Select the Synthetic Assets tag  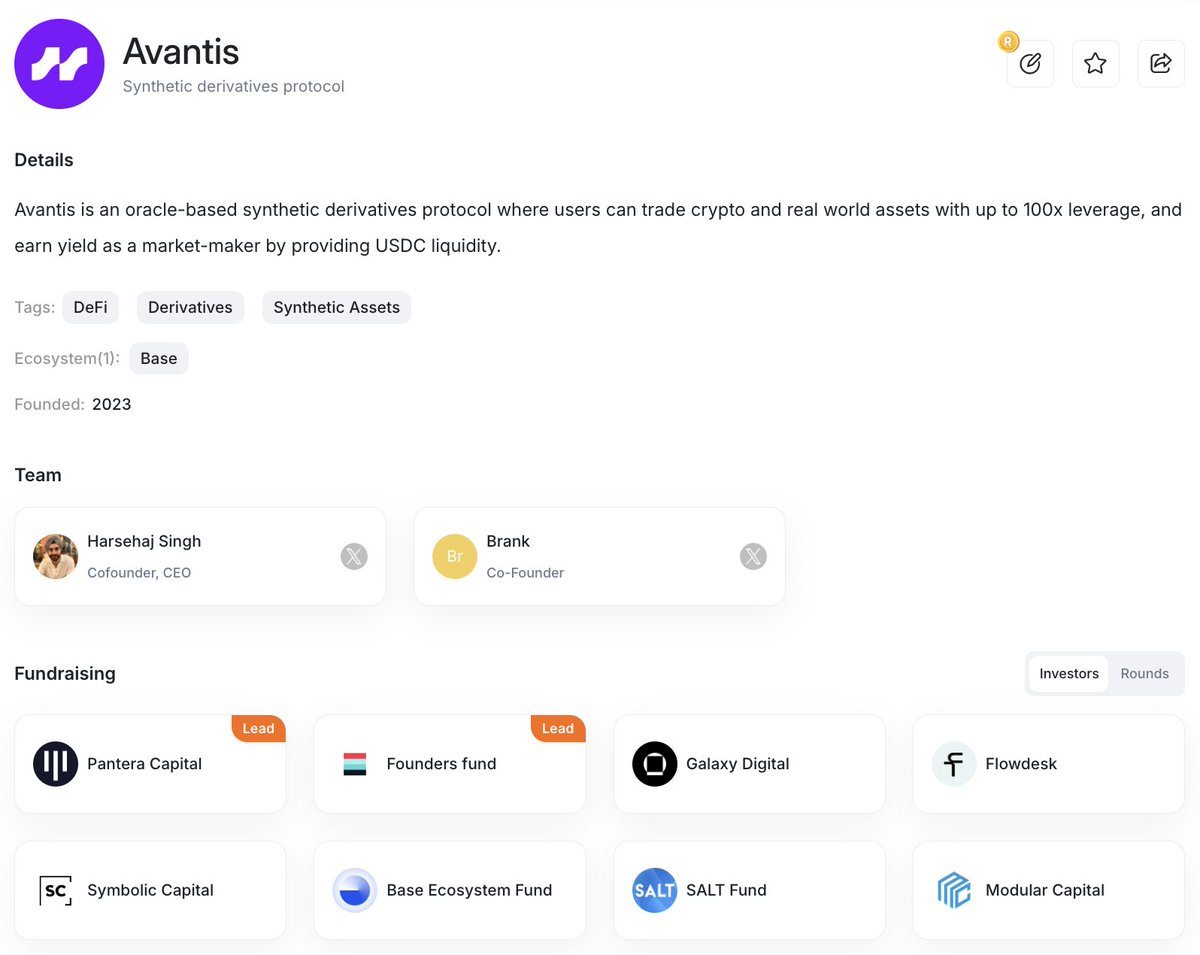pos(336,307)
